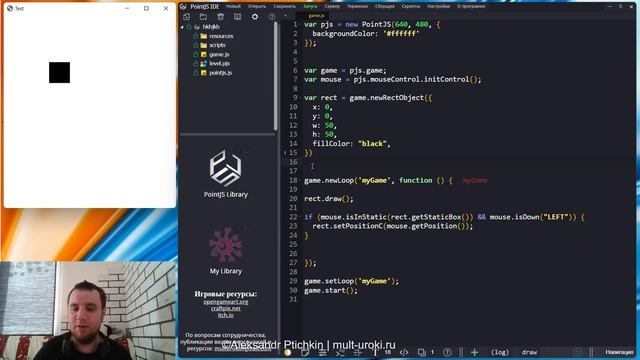Click the help question mark toolbar icon
The height and width of the screenshot is (360, 640).
pos(272,17)
